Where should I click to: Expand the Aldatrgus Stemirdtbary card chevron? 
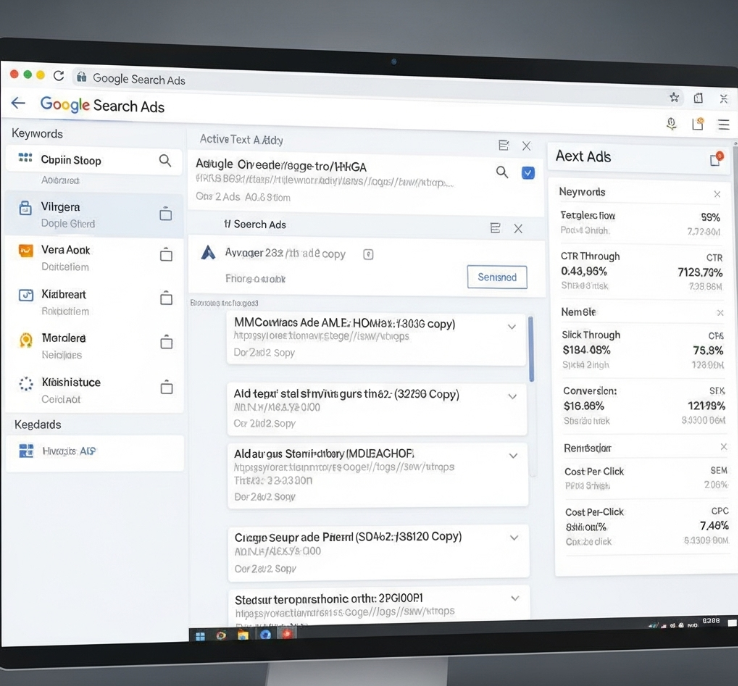[x=513, y=455]
